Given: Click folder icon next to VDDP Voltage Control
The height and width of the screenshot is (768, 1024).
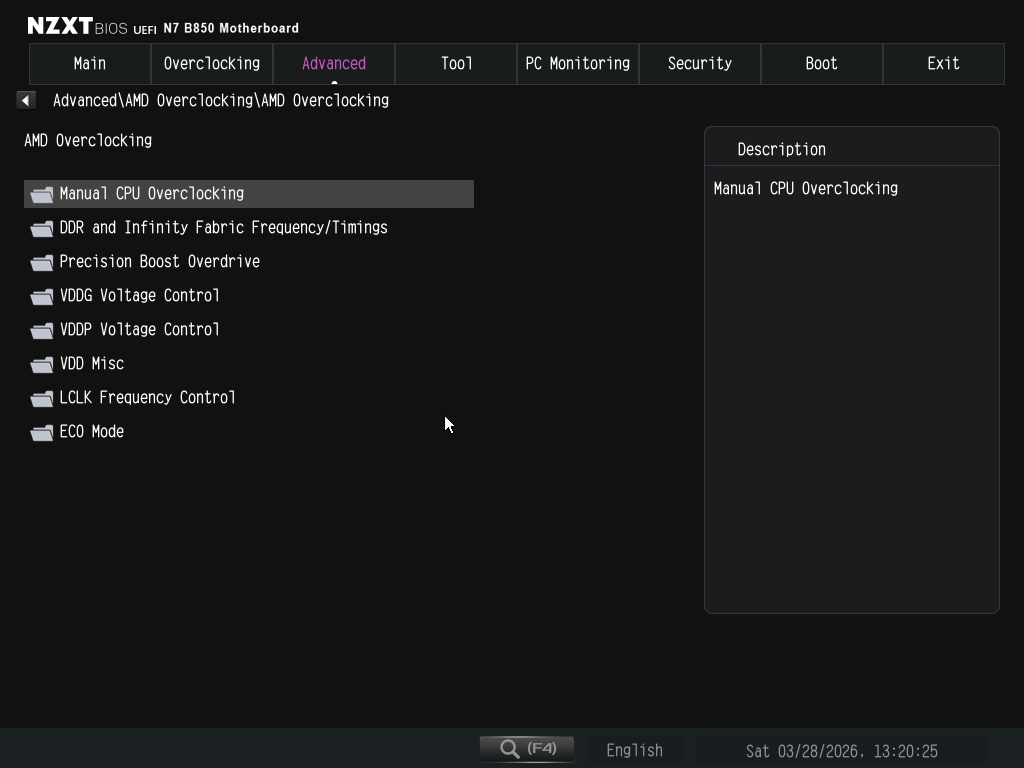Looking at the screenshot, I should click(x=42, y=330).
